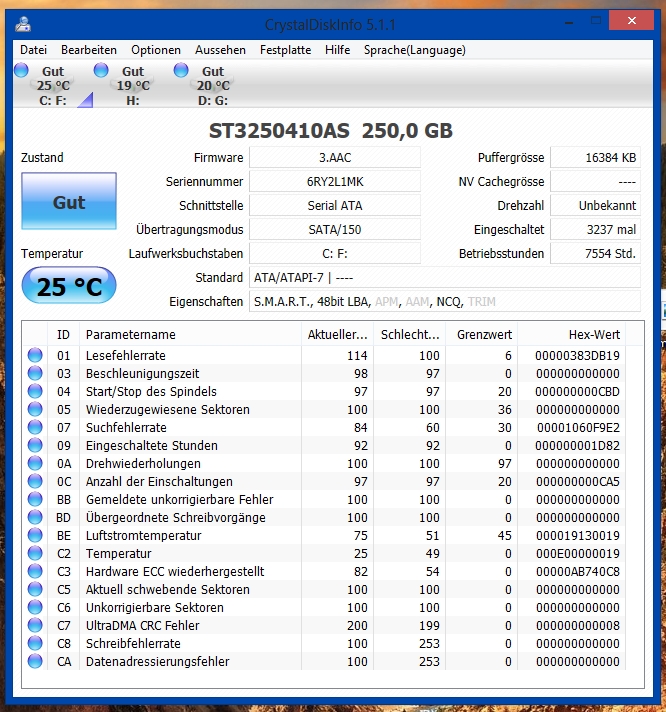Click the serial number field 6RY2L1MK
Viewport: 666px width, 712px height.
pos(335,182)
